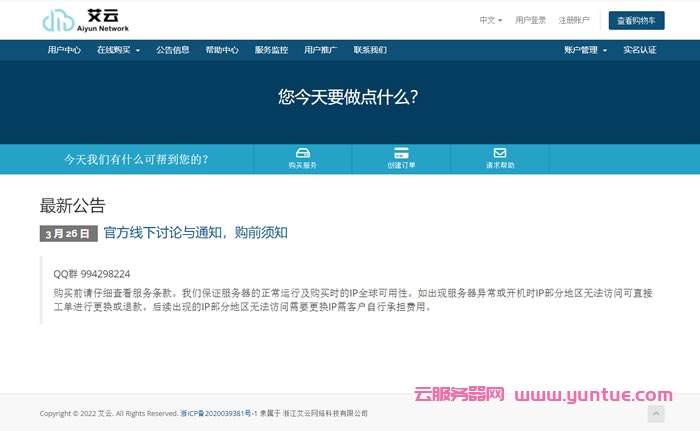This screenshot has width=700, height=431.
Task: Select 帮助中心 in the navigation bar
Action: coord(222,49)
